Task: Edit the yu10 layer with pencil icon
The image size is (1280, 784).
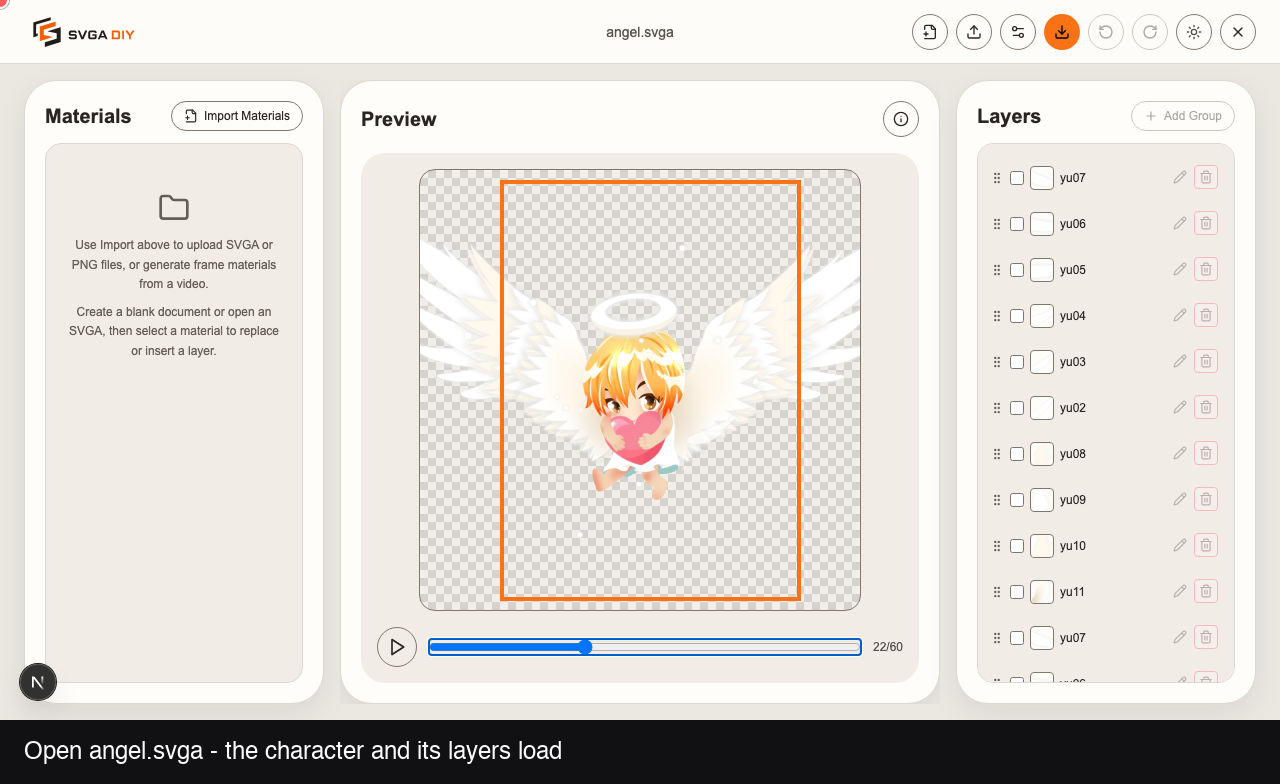Action: tap(1180, 546)
